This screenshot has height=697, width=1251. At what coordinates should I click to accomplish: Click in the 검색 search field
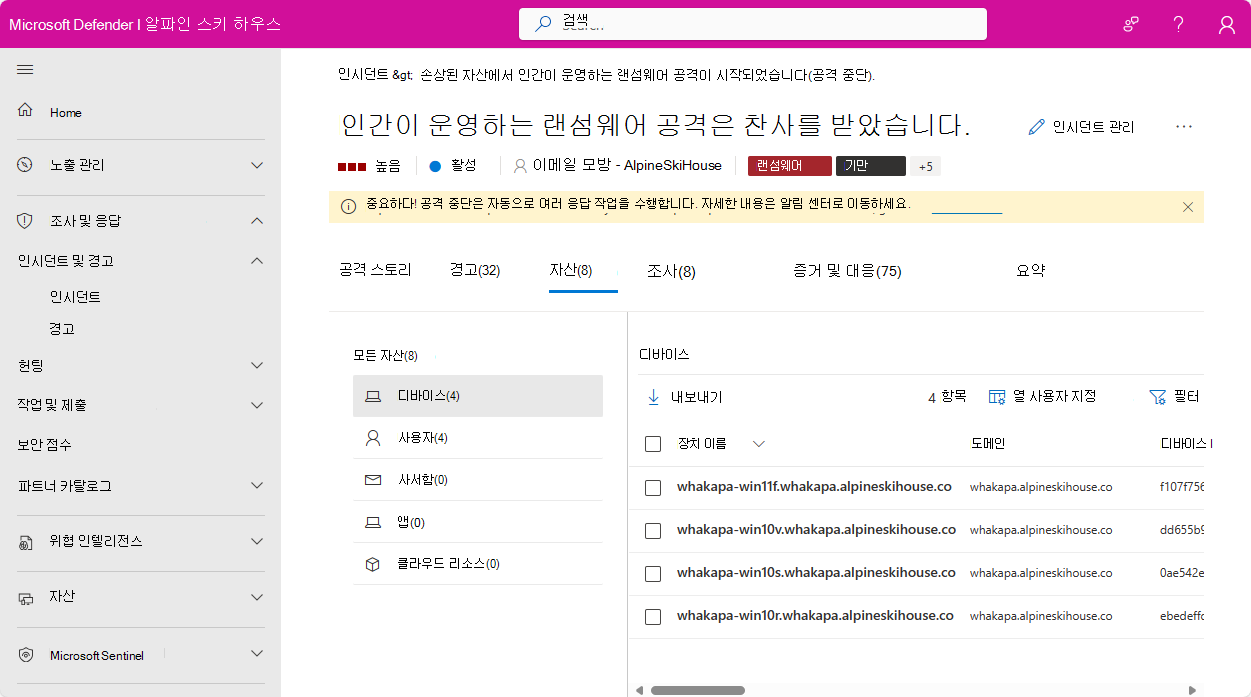pyautogui.click(x=753, y=24)
